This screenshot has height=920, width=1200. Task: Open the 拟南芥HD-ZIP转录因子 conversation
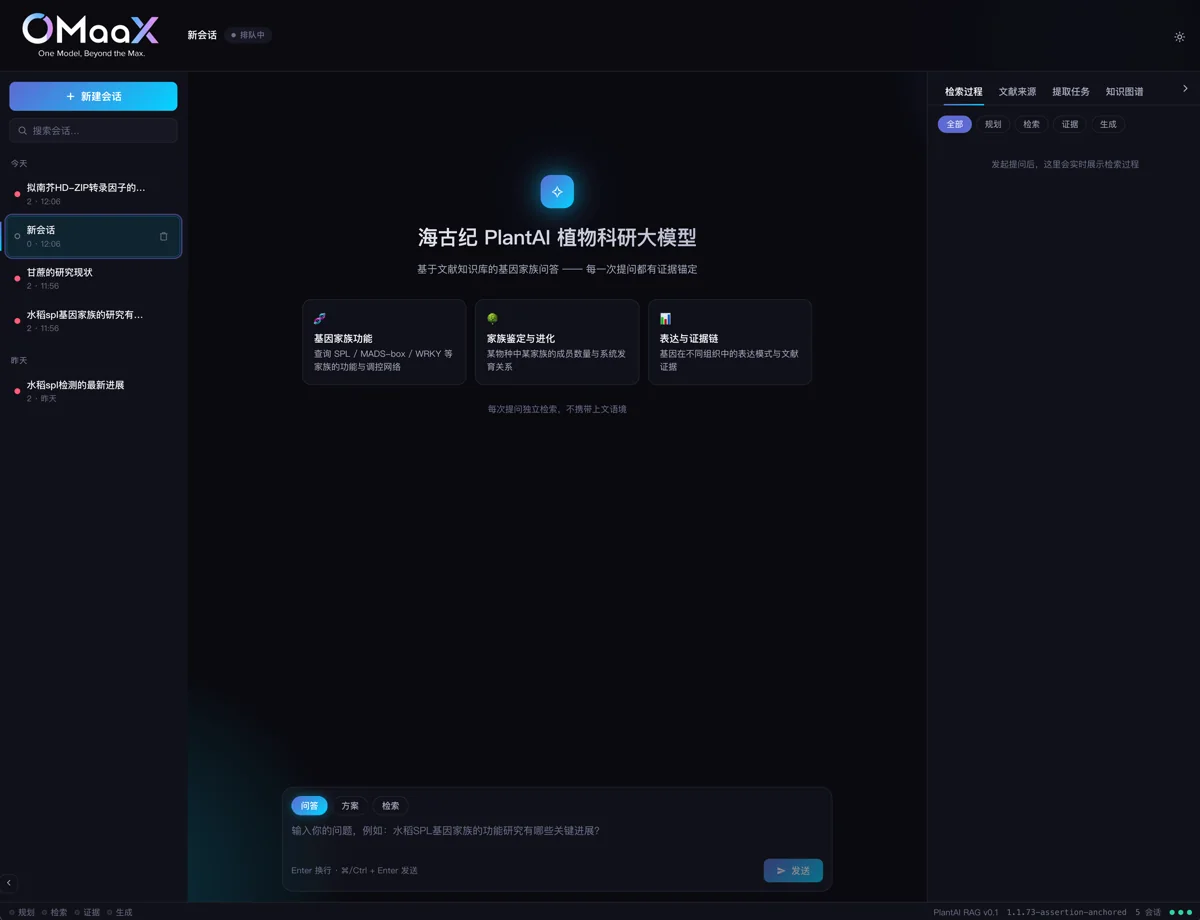[94, 194]
